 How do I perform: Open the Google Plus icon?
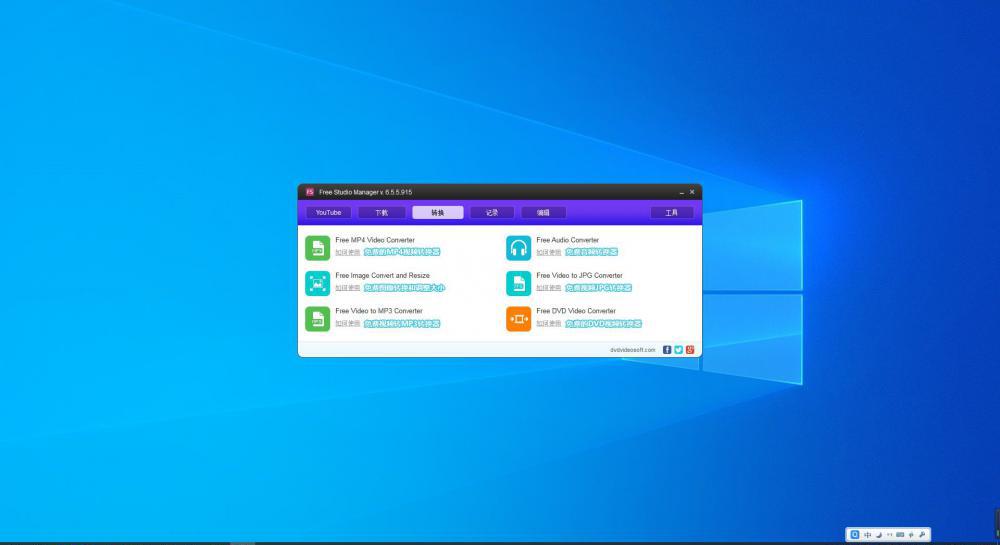tap(690, 350)
